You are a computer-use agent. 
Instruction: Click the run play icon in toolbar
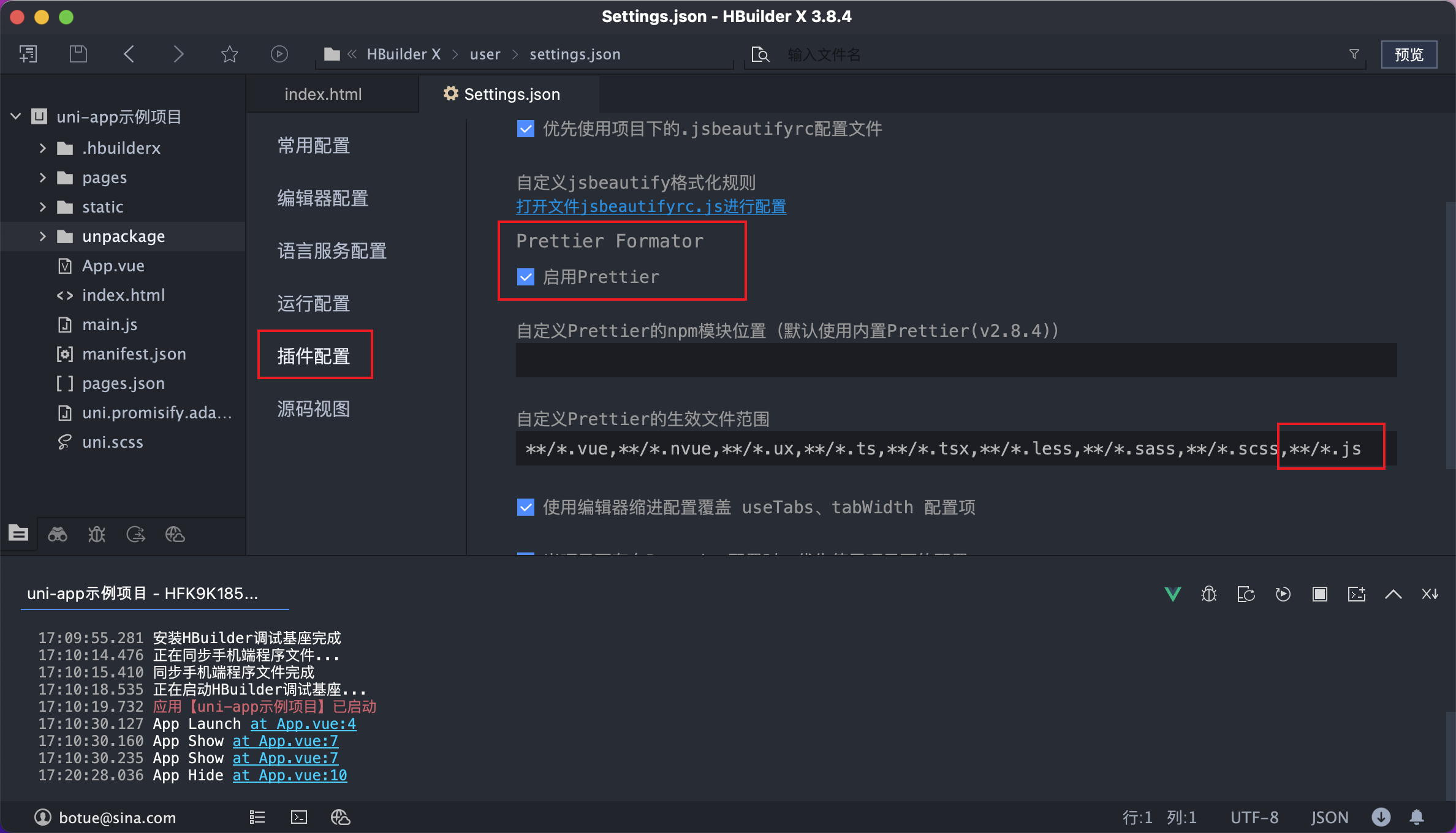(279, 54)
